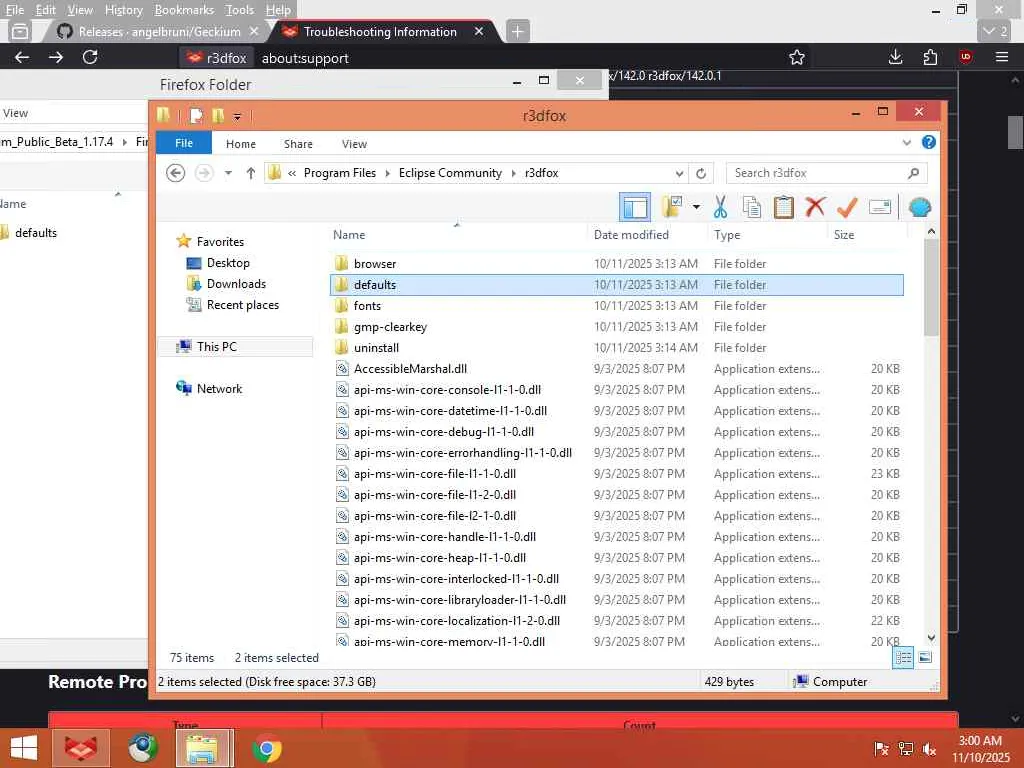Screen dimensions: 1024x768
Task: Go back in r3dfox explorer window
Action: coord(176,173)
